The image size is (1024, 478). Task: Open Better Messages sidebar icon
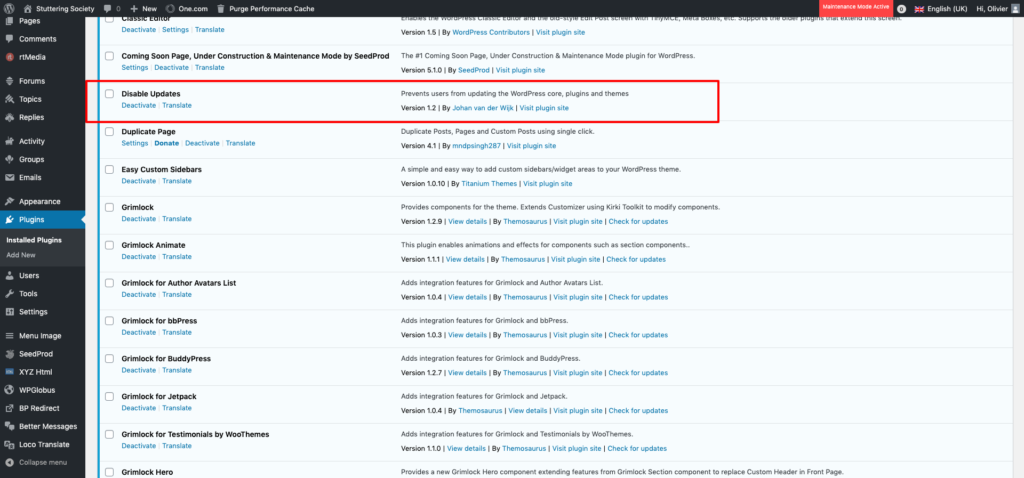click(x=9, y=426)
